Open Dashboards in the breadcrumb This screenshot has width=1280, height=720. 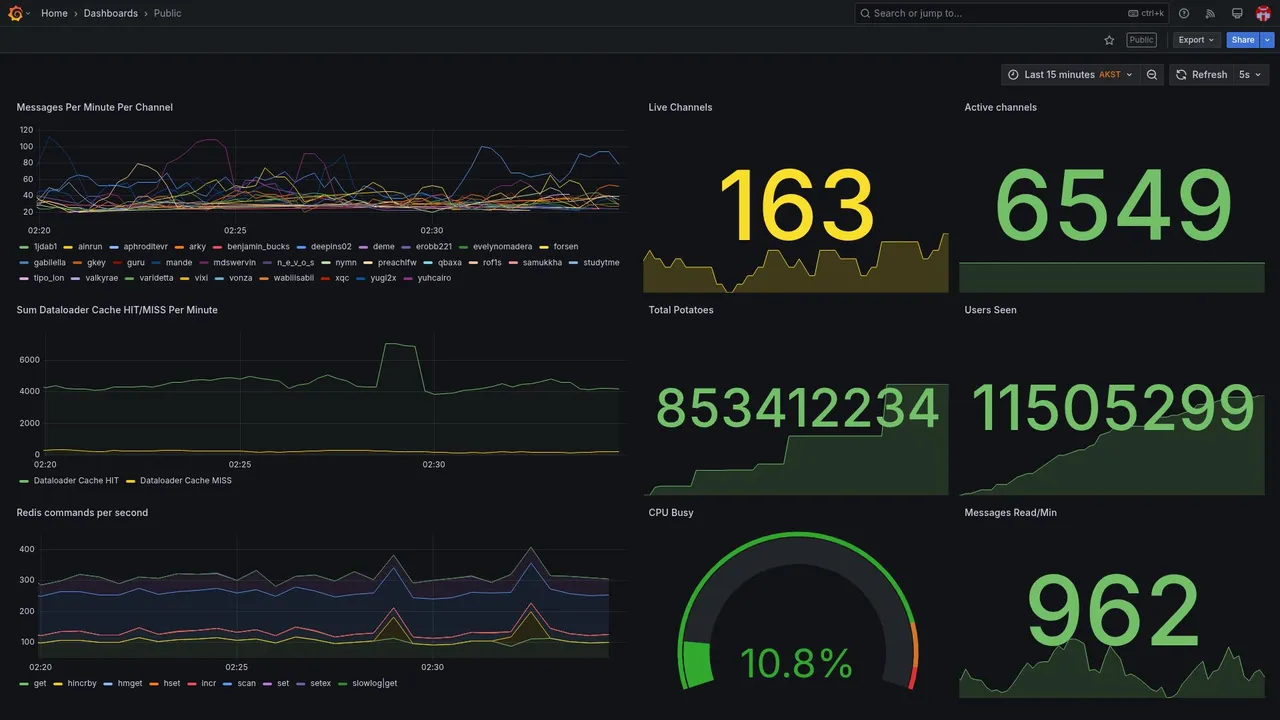111,13
